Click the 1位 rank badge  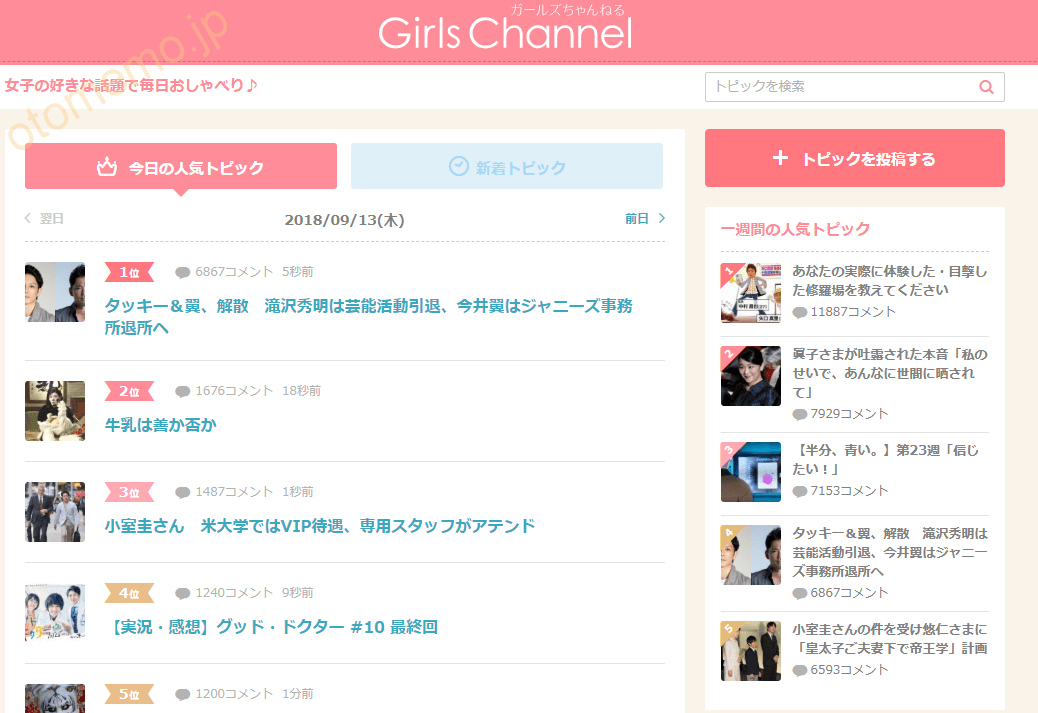129,272
